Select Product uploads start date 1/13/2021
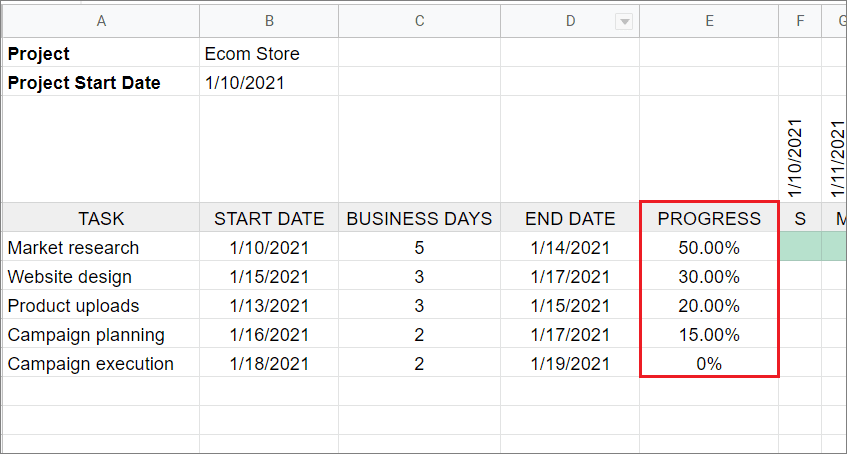The height and width of the screenshot is (454, 847). pyautogui.click(x=269, y=306)
